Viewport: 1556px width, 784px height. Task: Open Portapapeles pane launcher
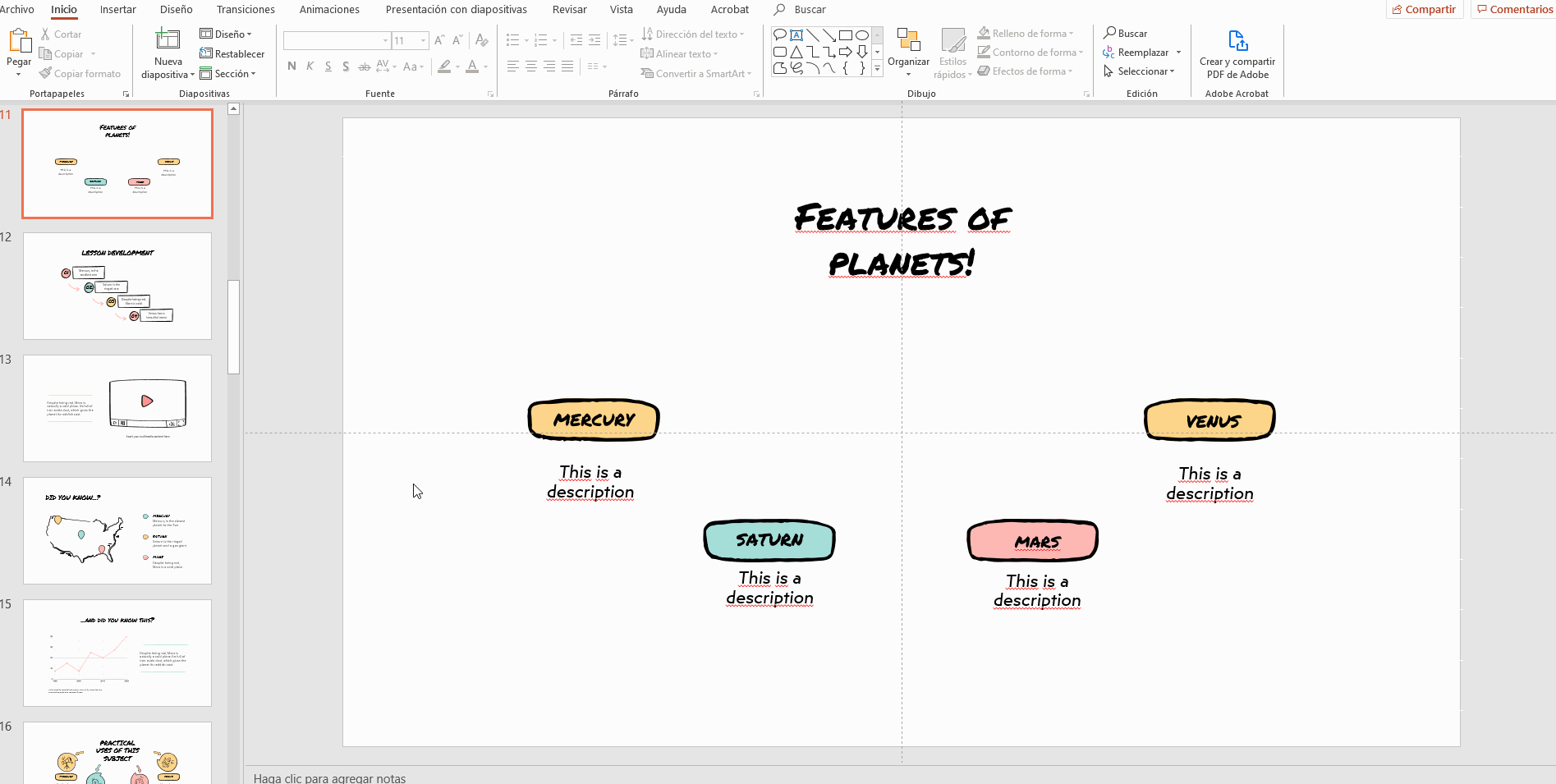(x=126, y=94)
